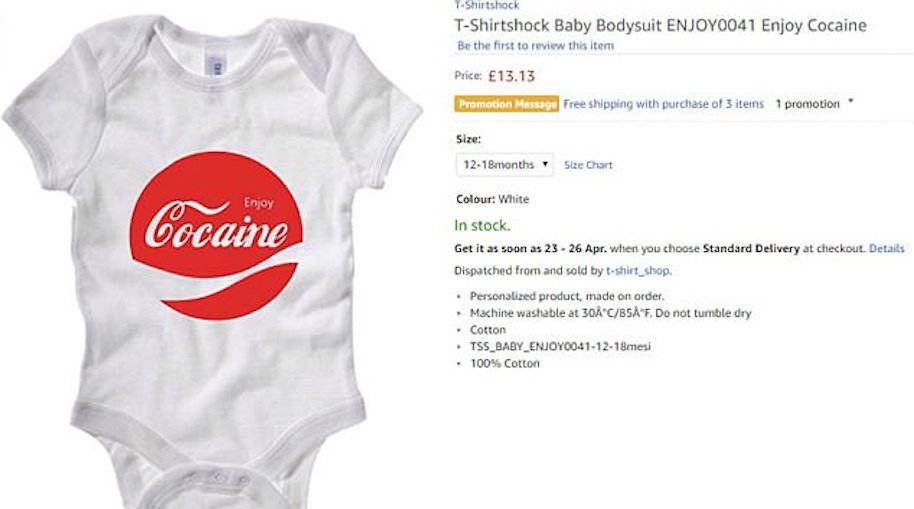Click the Standard Delivery text
The height and width of the screenshot is (509, 914).
coord(750,248)
